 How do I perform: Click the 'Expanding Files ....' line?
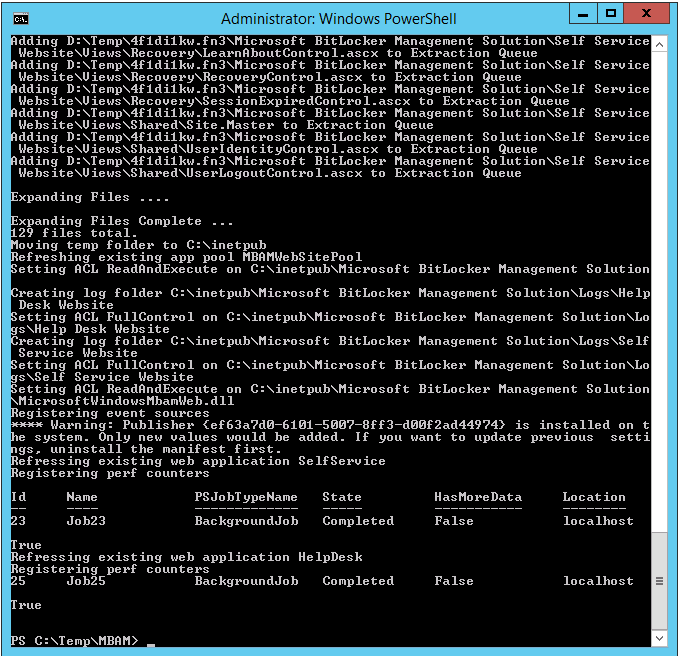point(90,197)
